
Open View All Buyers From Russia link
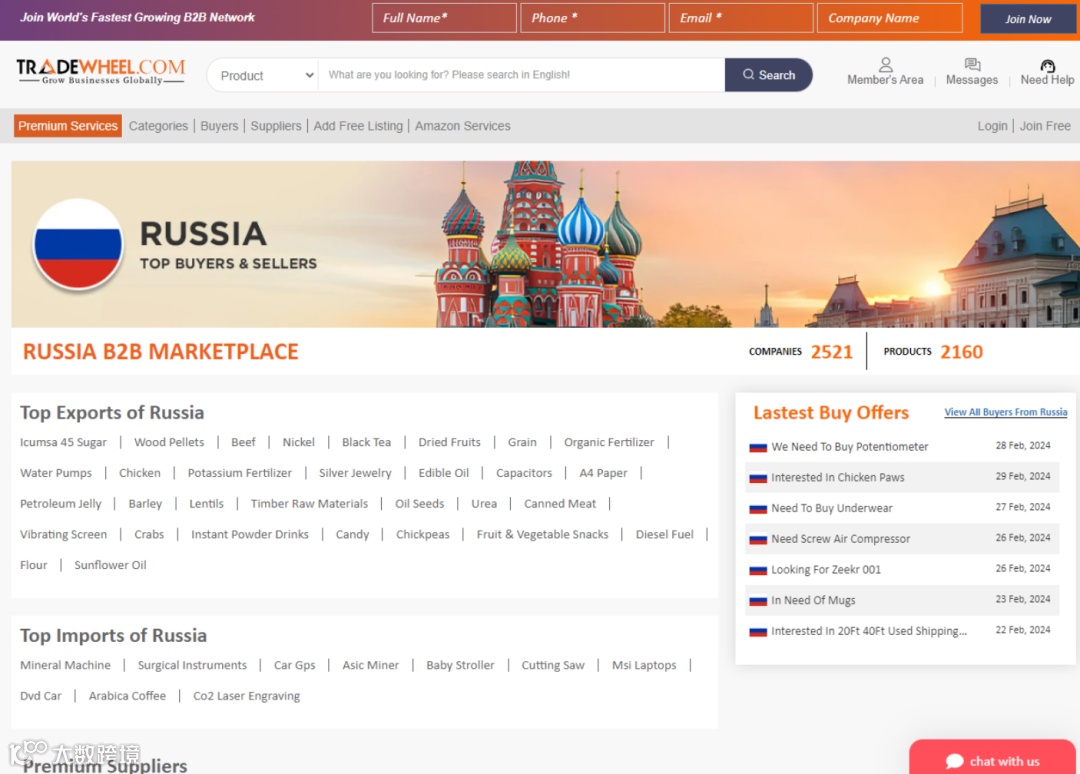tap(1006, 412)
